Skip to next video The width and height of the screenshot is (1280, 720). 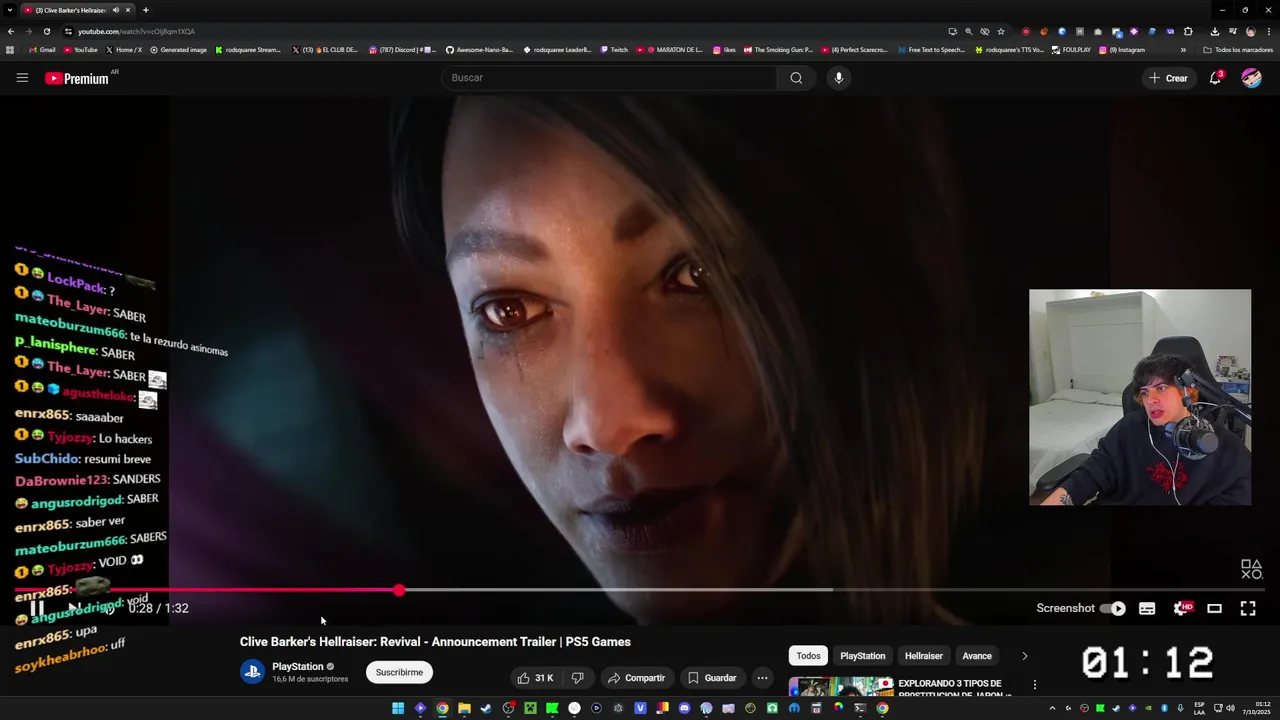(x=75, y=608)
